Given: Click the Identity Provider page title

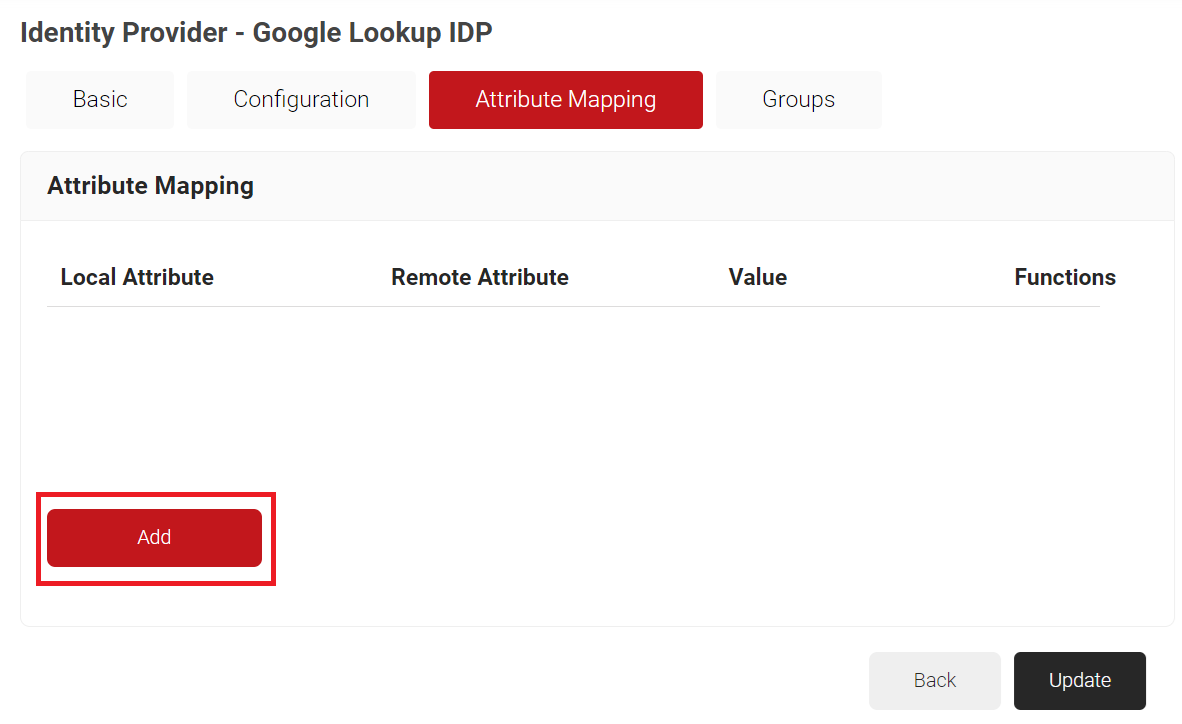Looking at the screenshot, I should coord(124,33).
